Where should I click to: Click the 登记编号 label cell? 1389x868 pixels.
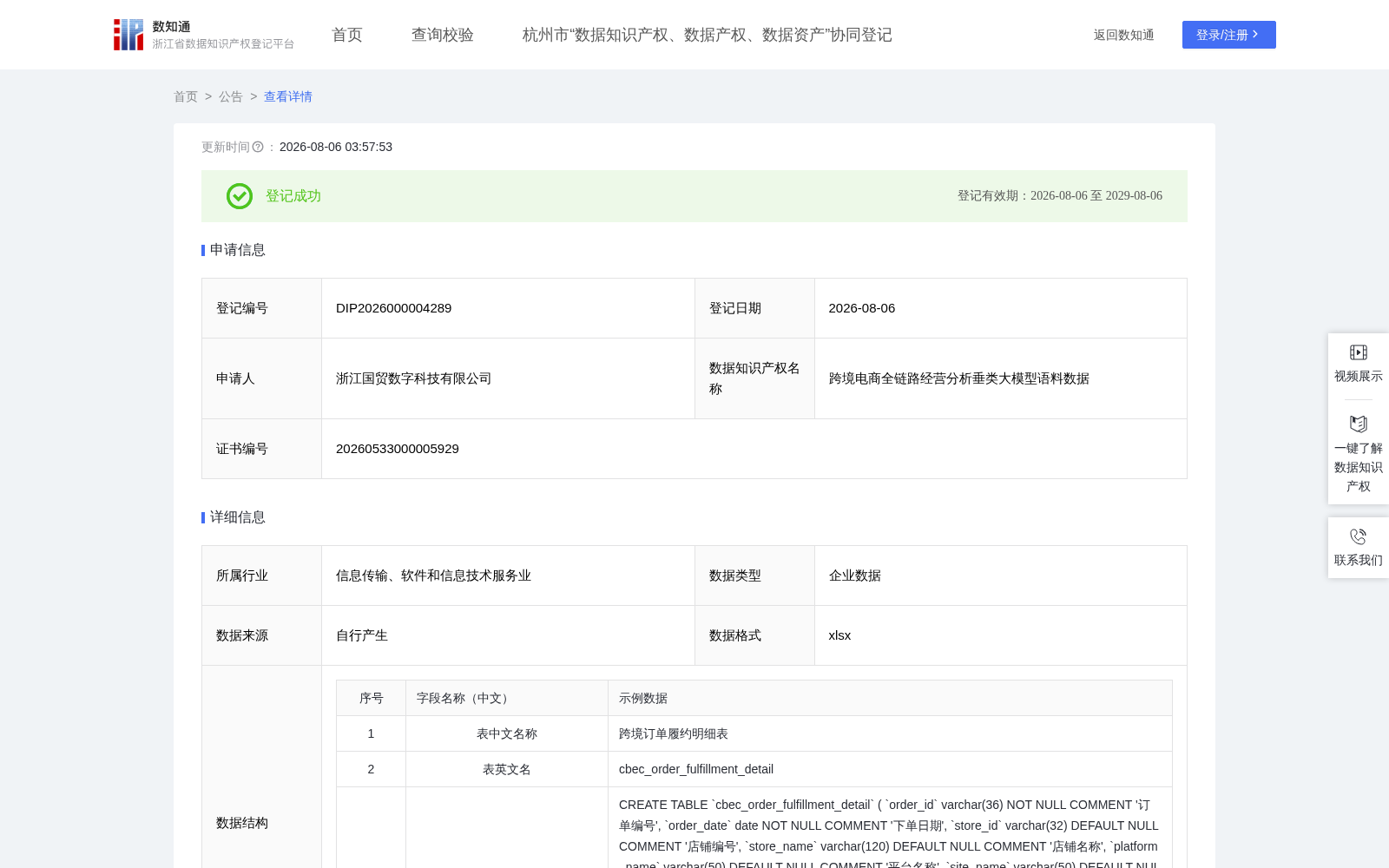point(261,308)
